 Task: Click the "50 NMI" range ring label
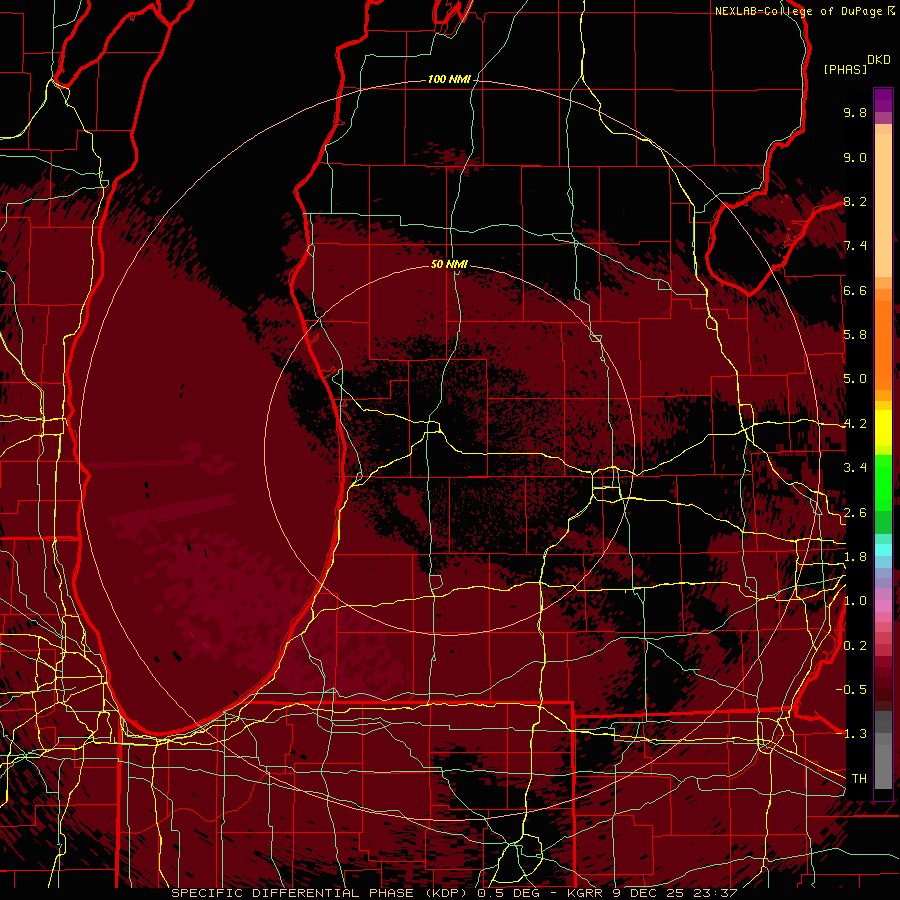tap(449, 264)
